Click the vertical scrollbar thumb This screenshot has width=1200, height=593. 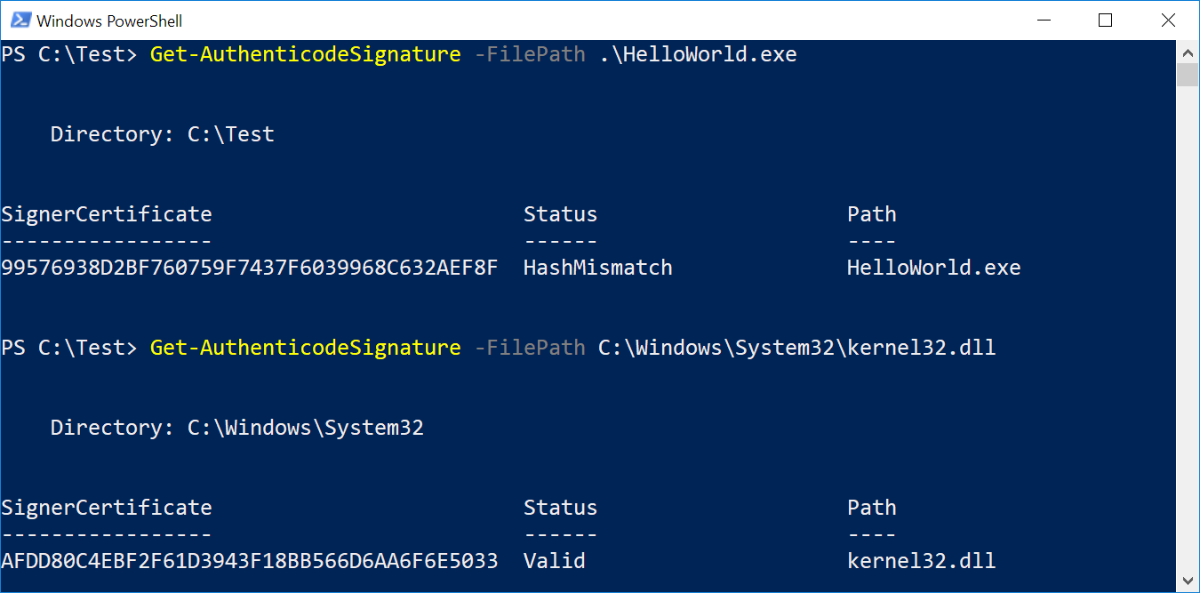click(x=1187, y=75)
